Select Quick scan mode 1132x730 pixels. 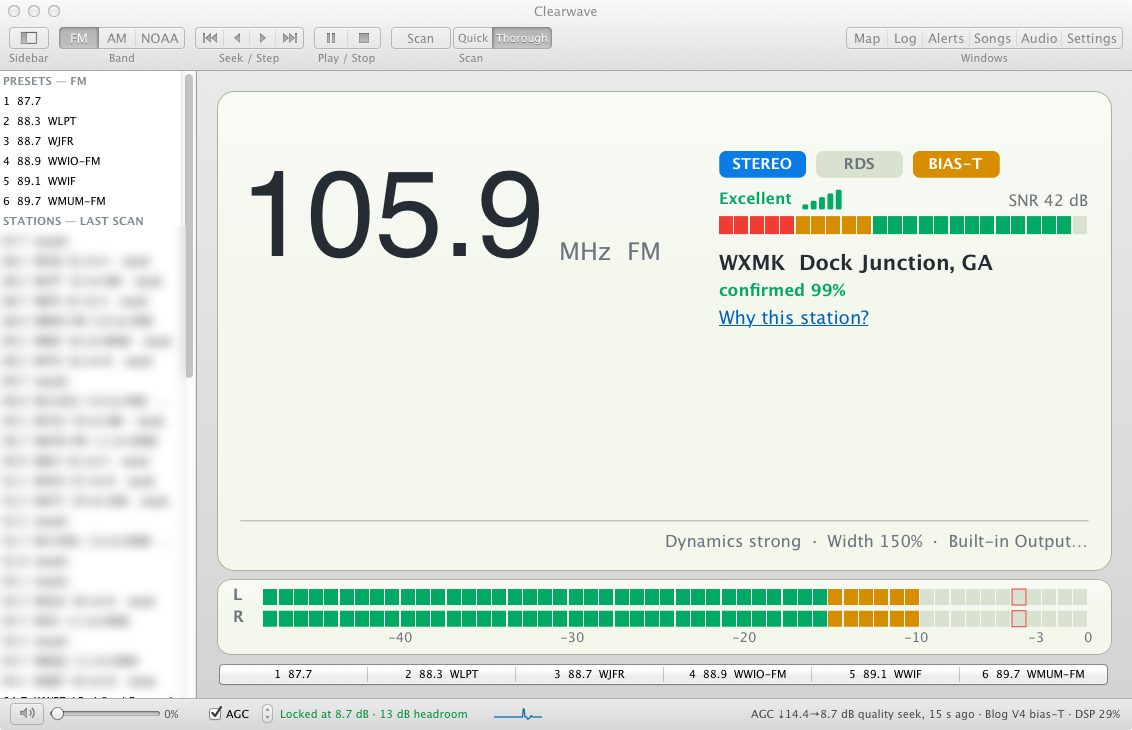[x=473, y=38]
